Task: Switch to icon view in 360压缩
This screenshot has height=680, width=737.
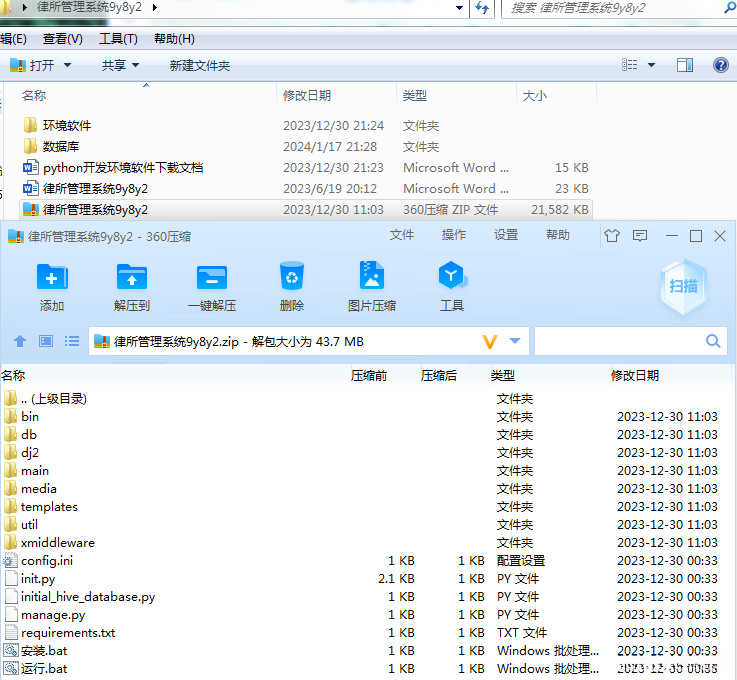Action: 46,341
